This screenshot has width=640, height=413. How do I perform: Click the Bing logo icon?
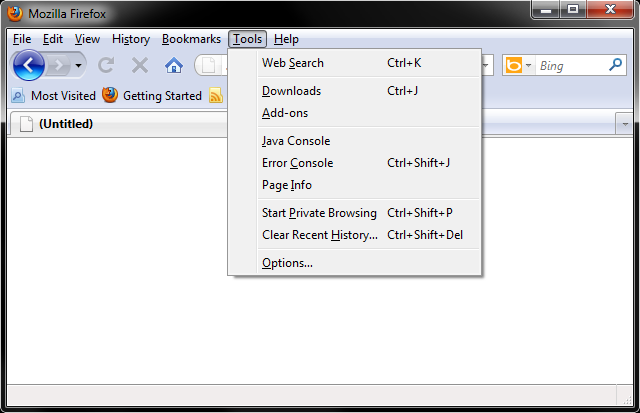click(514, 65)
